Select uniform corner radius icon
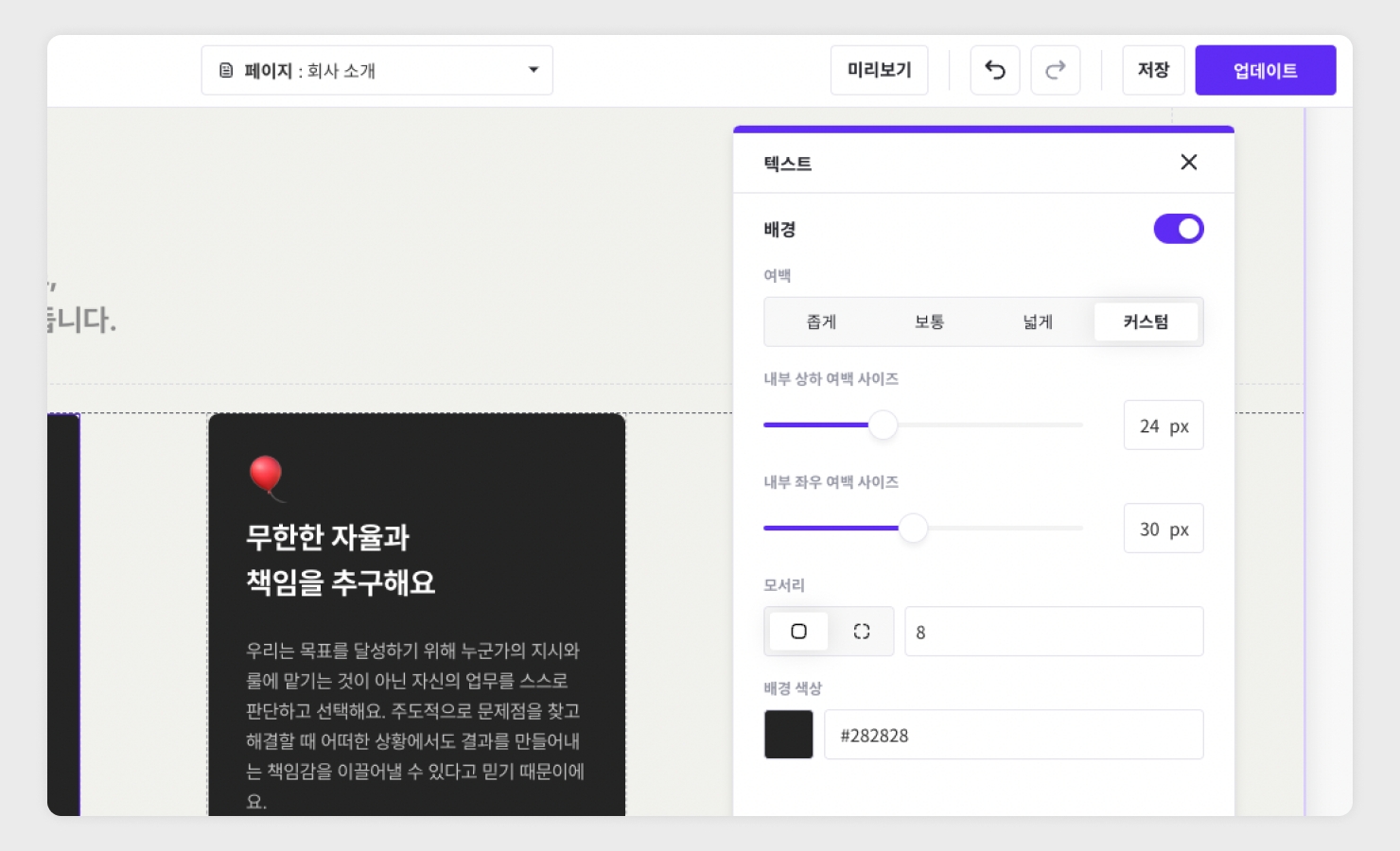The width and height of the screenshot is (1400, 851). pyautogui.click(x=798, y=632)
